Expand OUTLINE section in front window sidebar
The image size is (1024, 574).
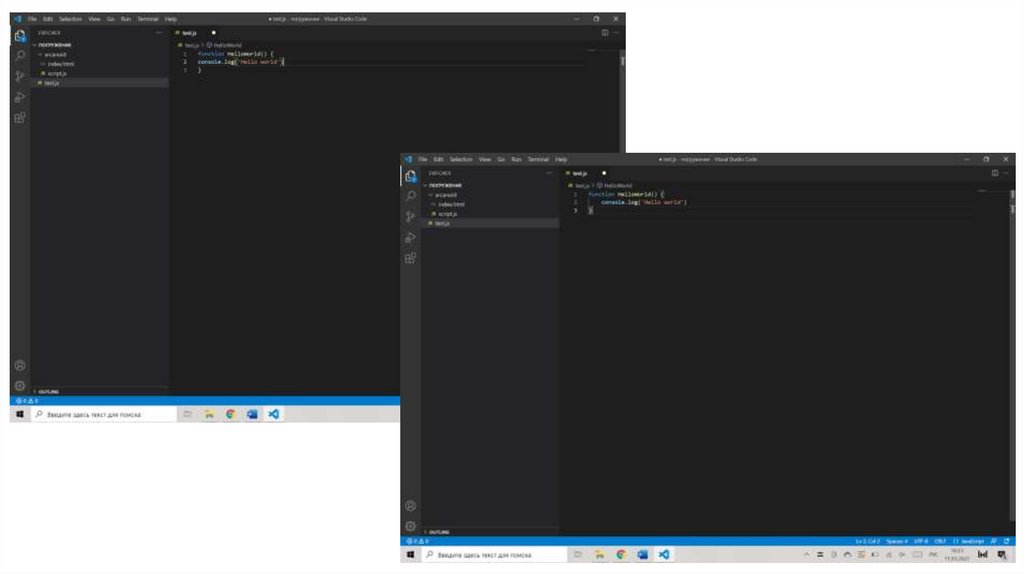(x=439, y=532)
